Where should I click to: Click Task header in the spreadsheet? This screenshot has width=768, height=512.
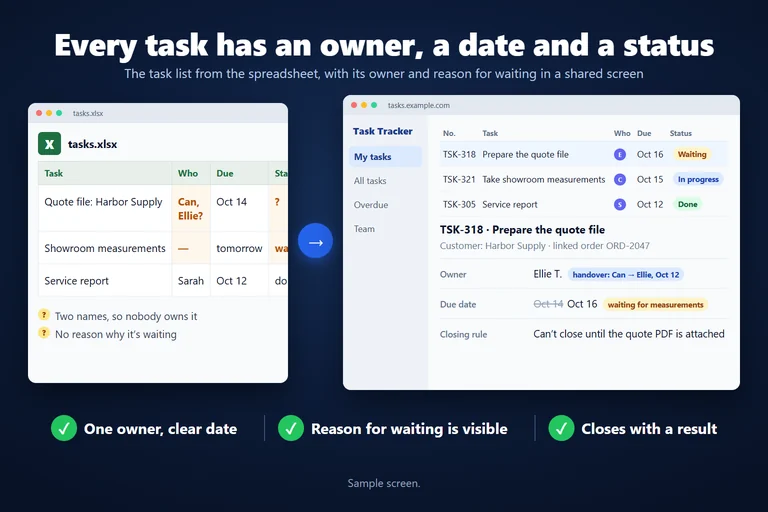coord(105,173)
